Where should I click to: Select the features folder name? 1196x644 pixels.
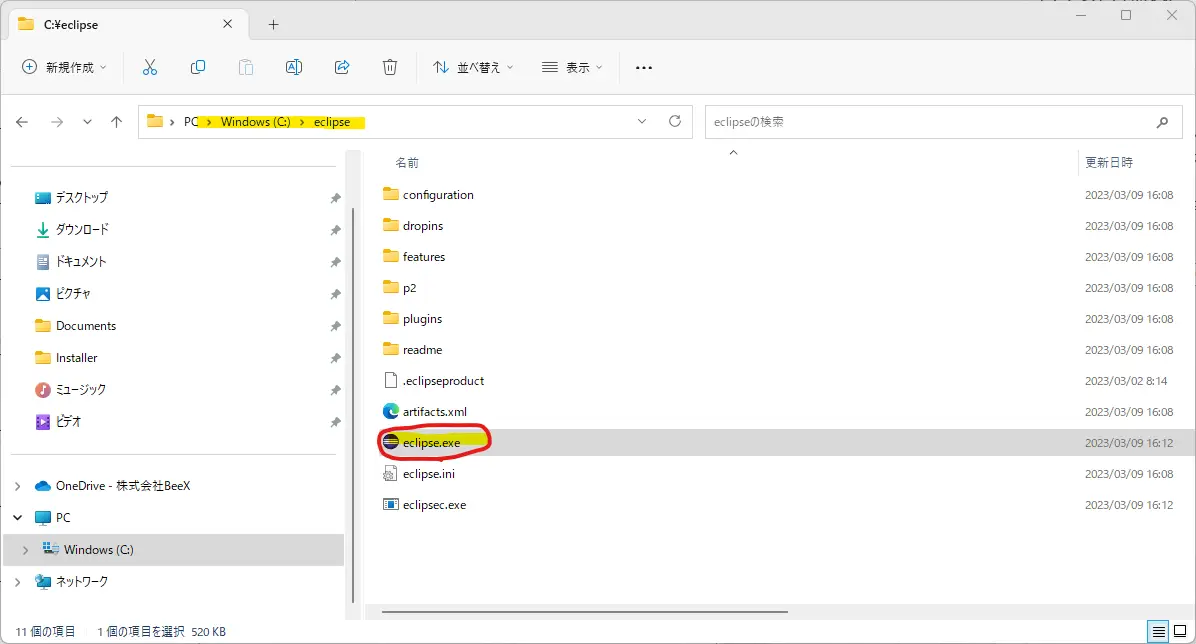pos(424,257)
